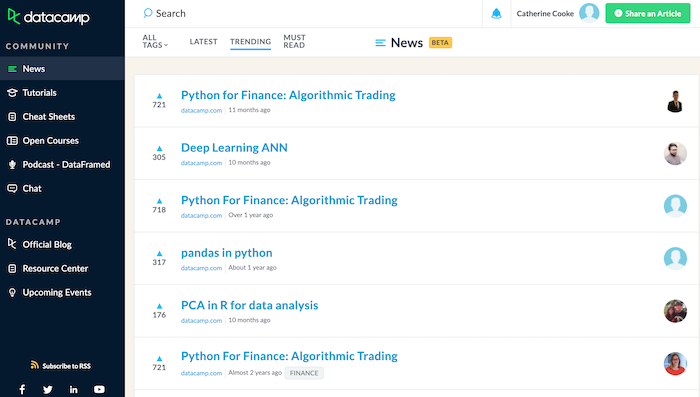Viewport: 700px width, 397px height.
Task: Open the DataCamp logo home link
Action: (49, 17)
